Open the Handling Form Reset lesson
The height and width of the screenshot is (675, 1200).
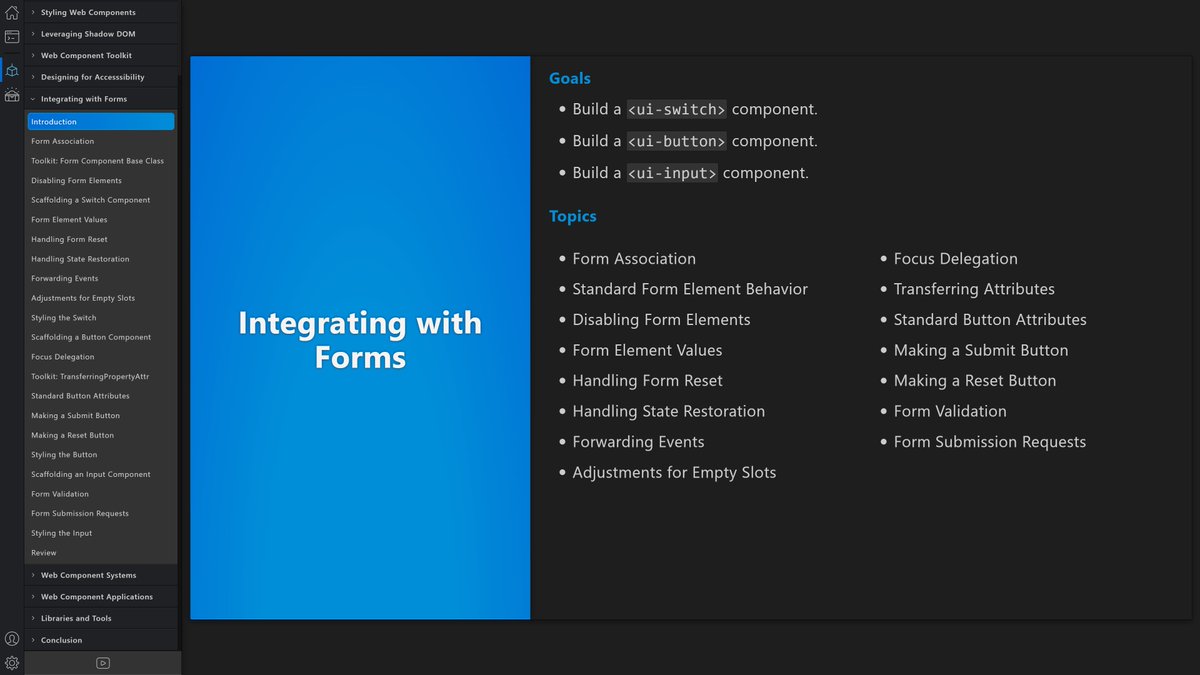pyautogui.click(x=101, y=239)
